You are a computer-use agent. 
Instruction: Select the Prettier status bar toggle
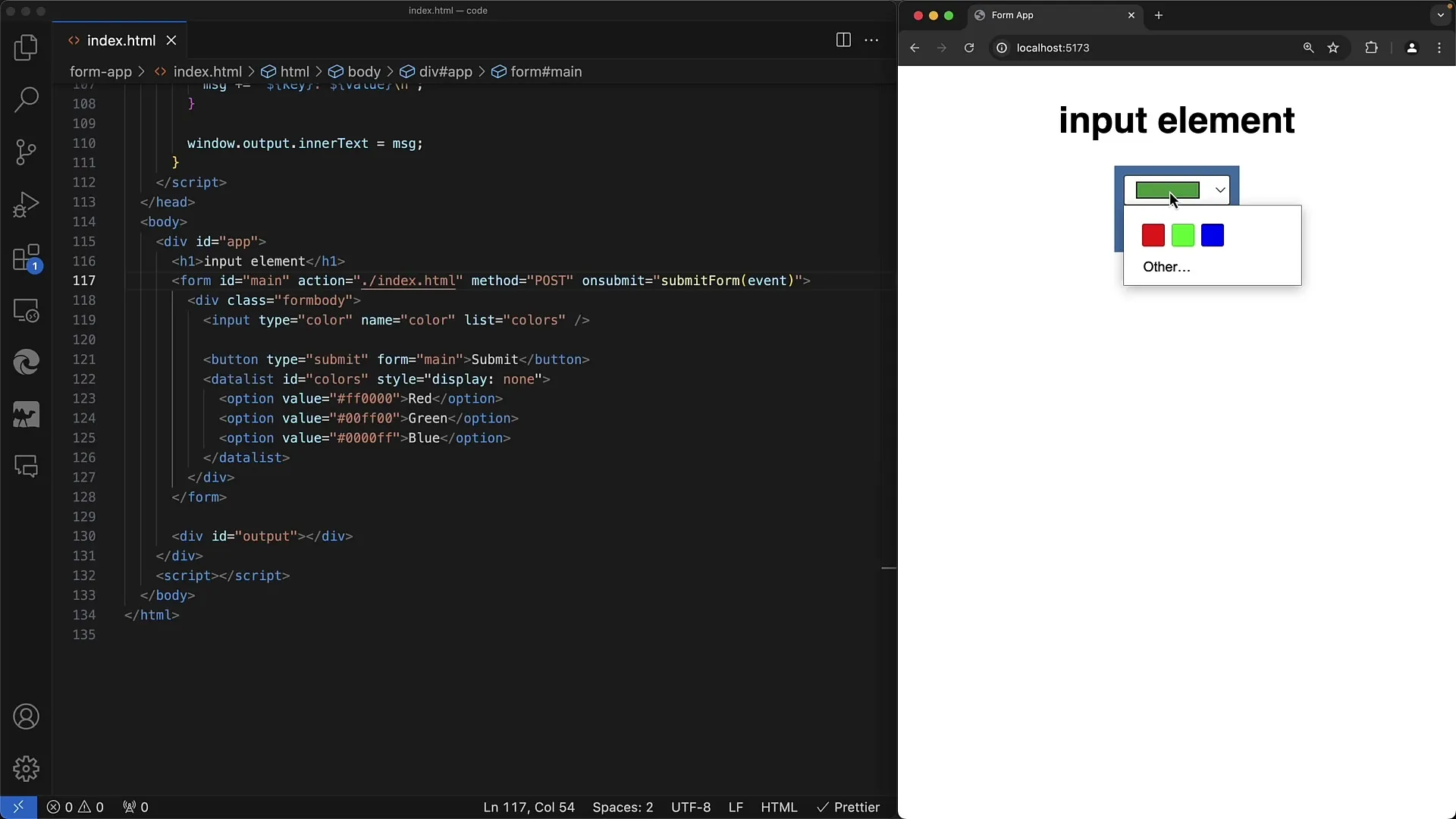(x=849, y=807)
